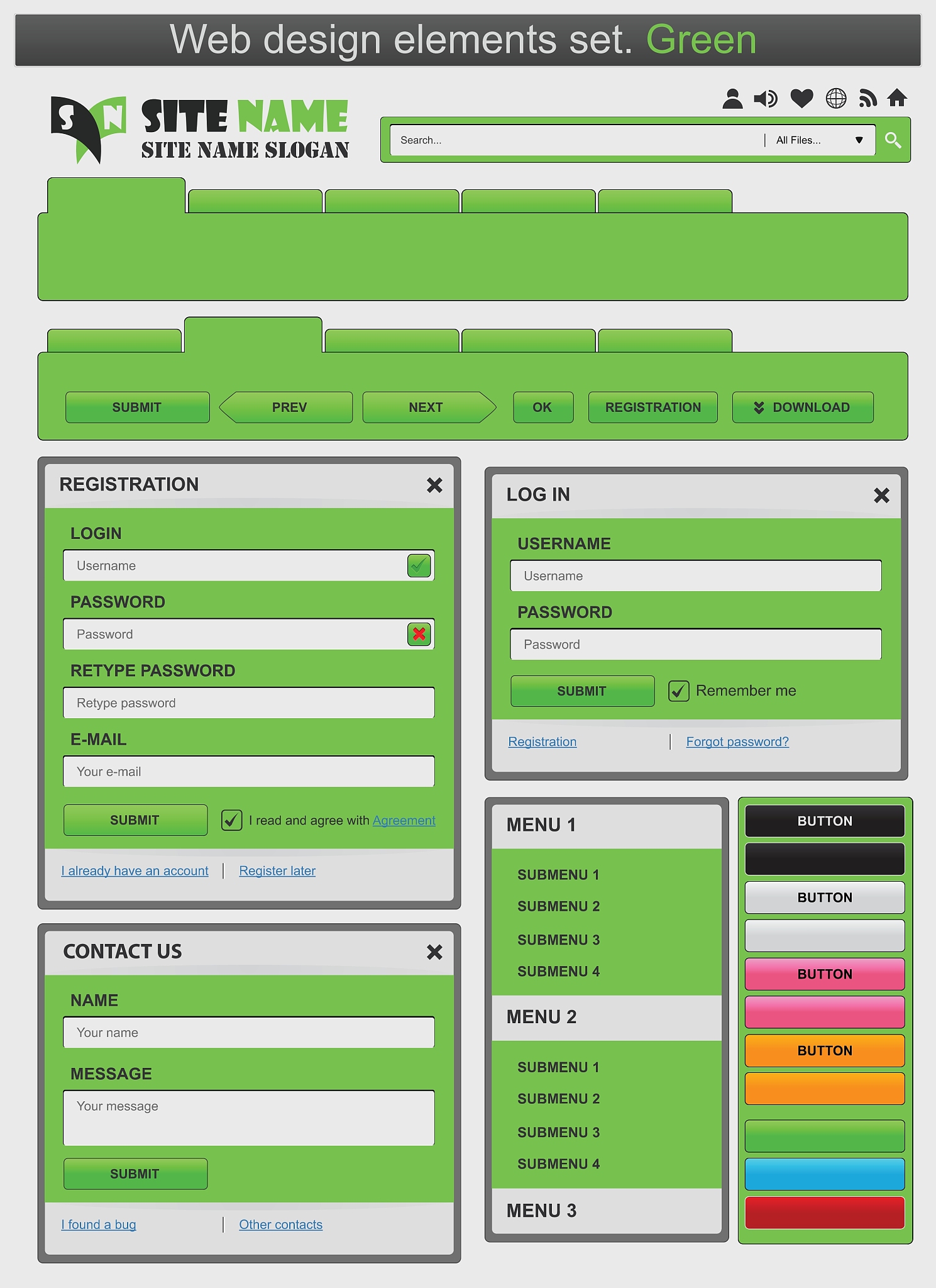936x1288 pixels.
Task: Follow the Forgot password? link
Action: 737,742
